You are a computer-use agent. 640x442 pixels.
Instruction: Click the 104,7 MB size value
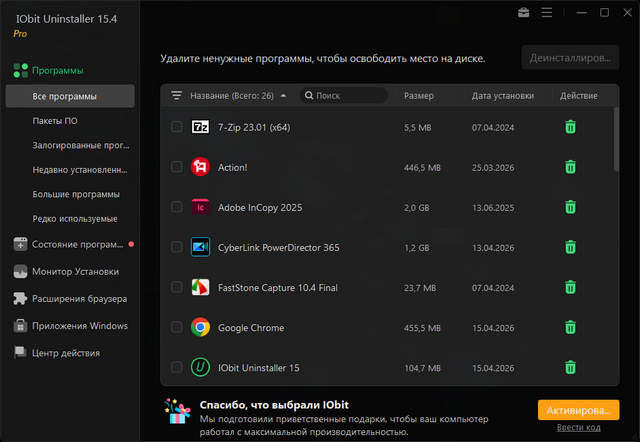422,368
